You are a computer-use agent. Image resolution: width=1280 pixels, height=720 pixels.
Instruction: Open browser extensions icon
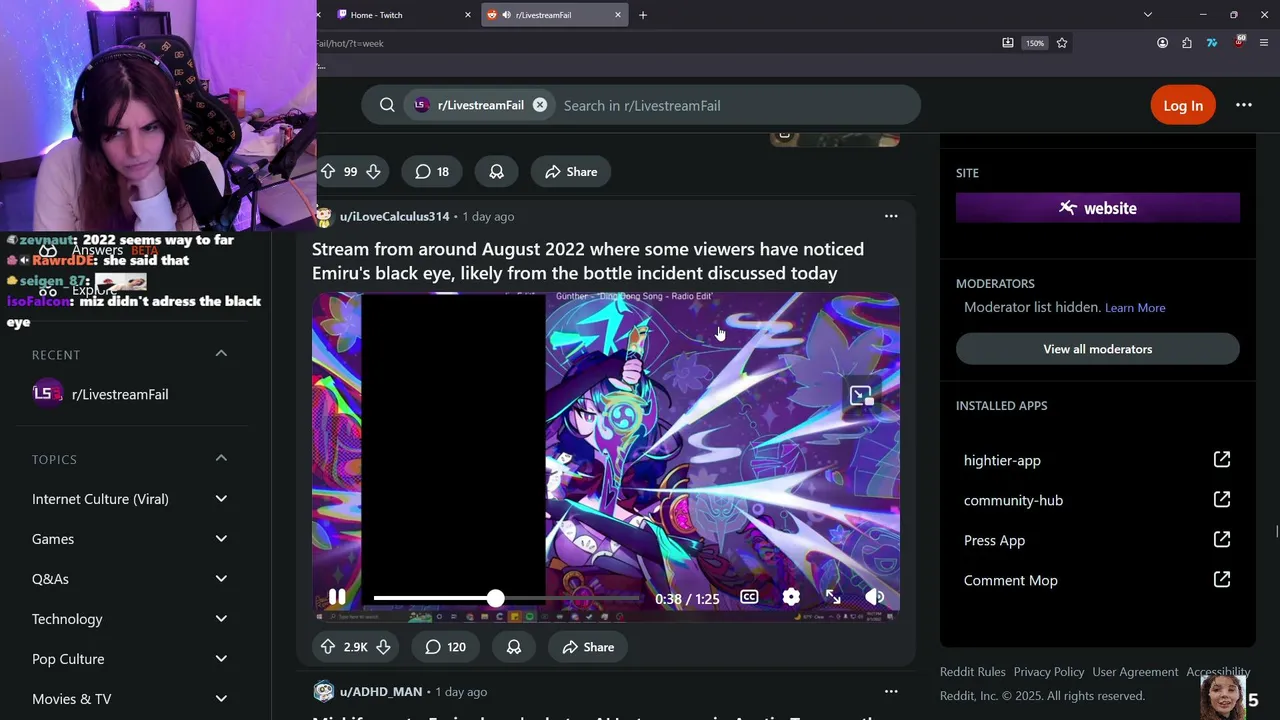[x=1187, y=43]
